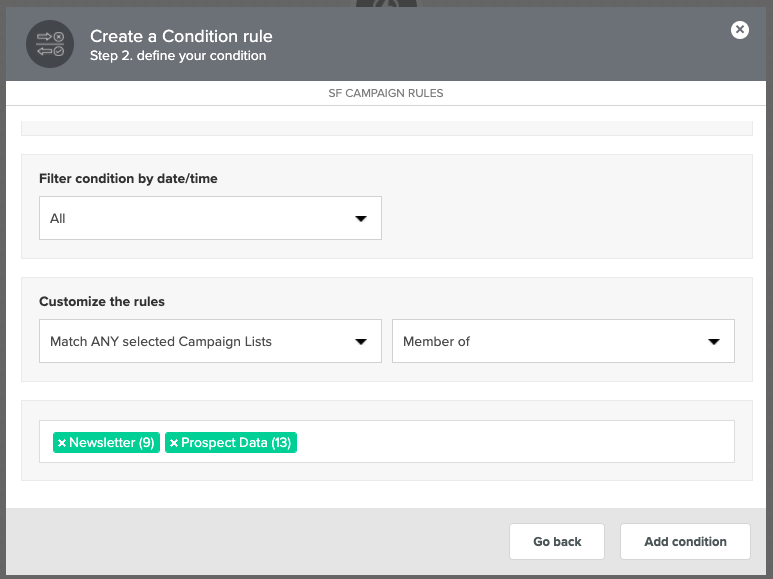Click the arrow beside Match ANY selected Campaign Lists
This screenshot has width=773, height=579.
[361, 341]
